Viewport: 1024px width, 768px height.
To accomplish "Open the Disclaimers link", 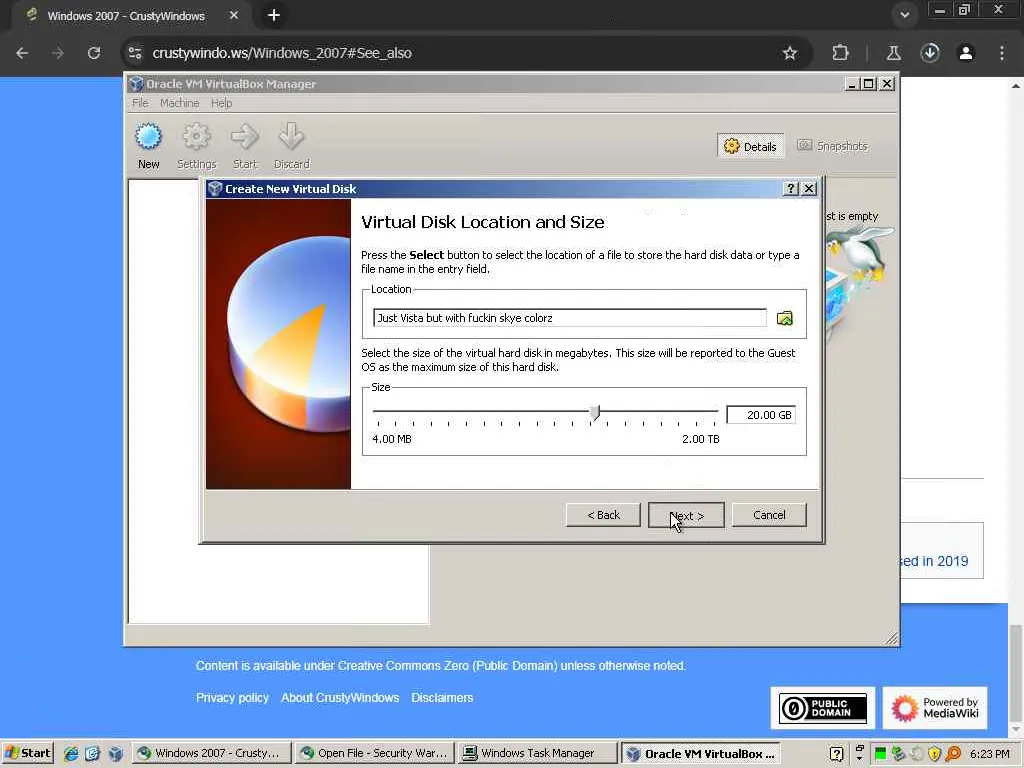I will [x=442, y=697].
